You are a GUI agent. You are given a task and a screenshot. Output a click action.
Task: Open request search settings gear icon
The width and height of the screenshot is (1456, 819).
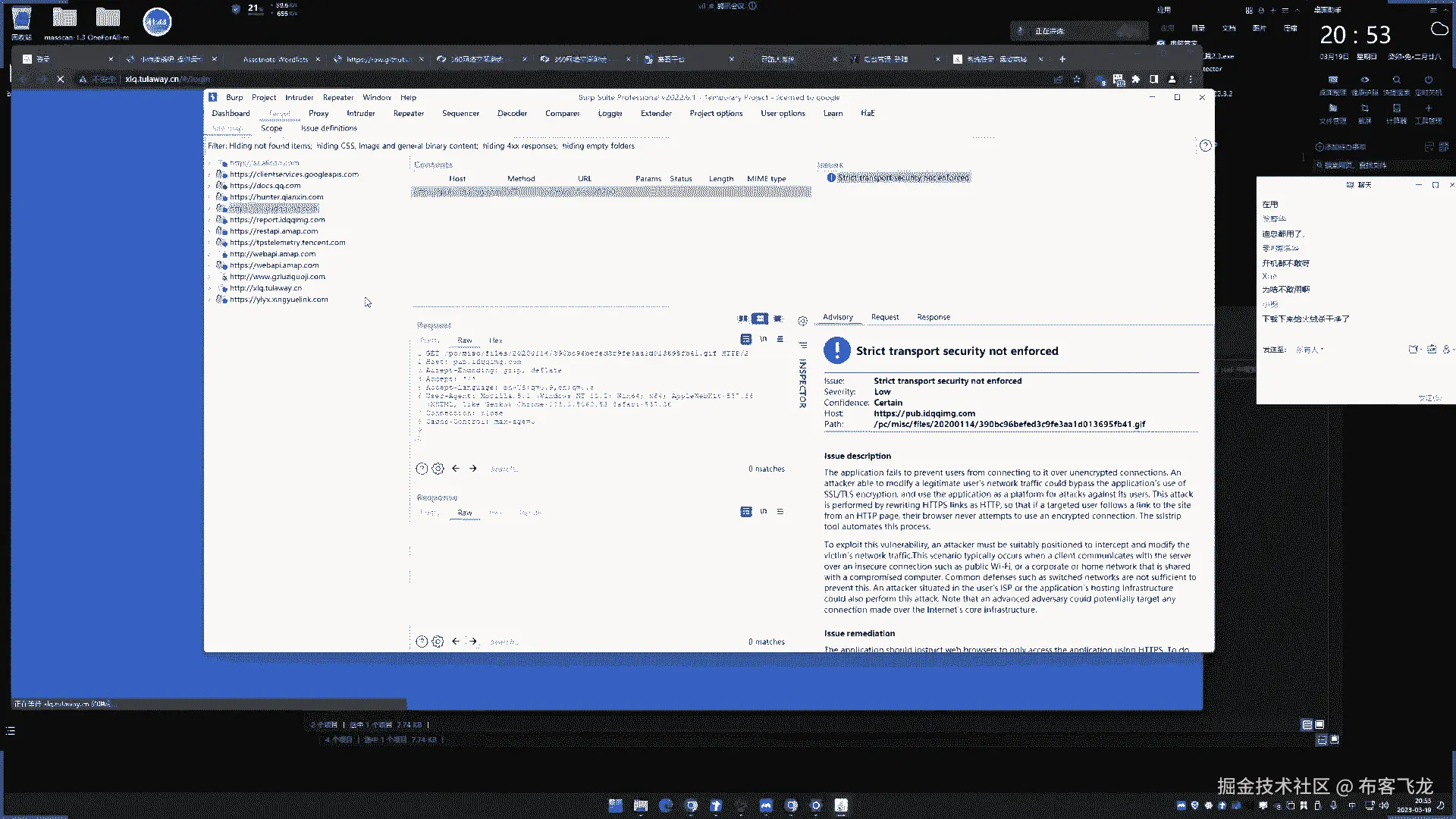click(438, 469)
